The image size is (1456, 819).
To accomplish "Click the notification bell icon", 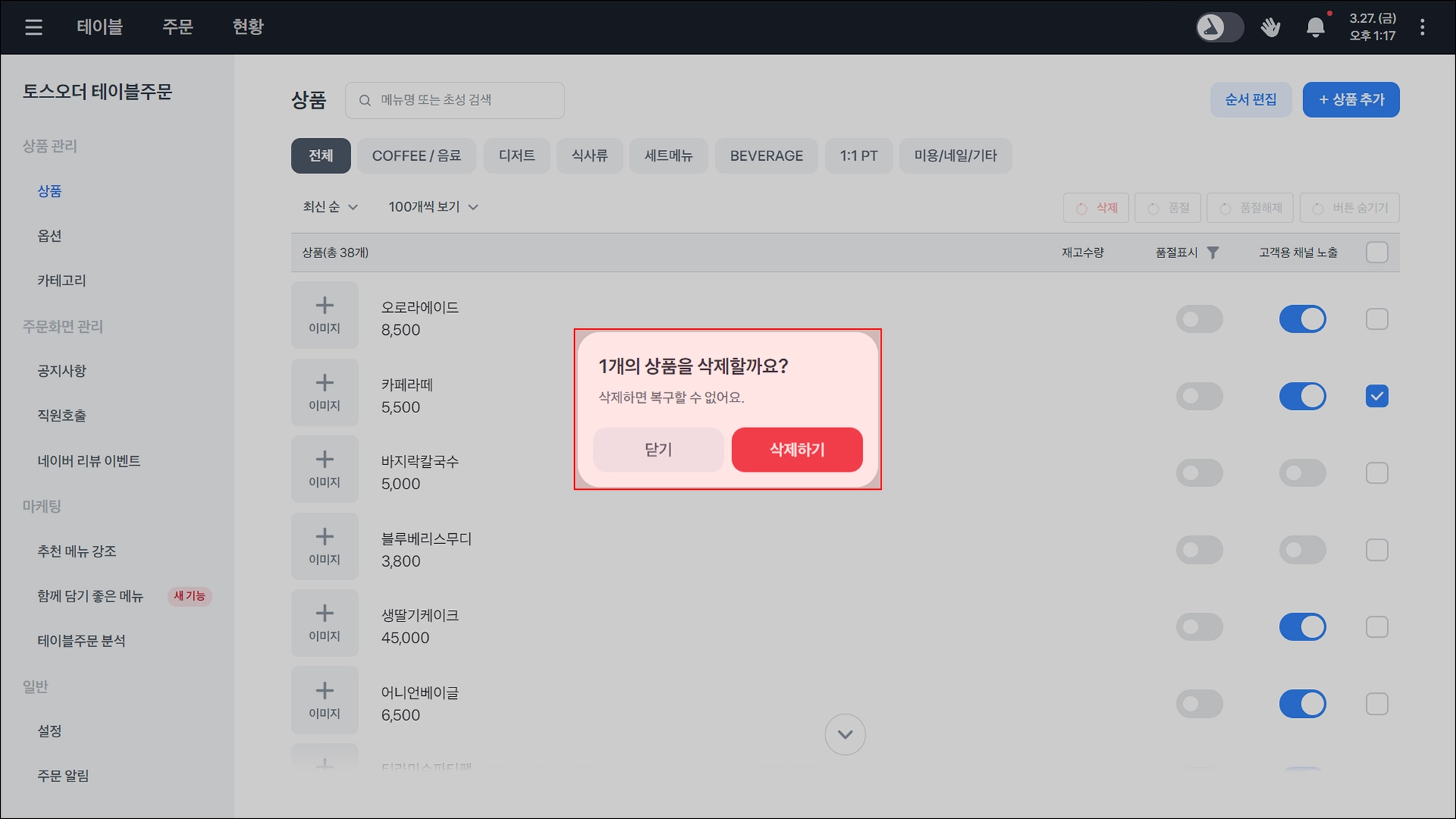I will click(x=1315, y=27).
